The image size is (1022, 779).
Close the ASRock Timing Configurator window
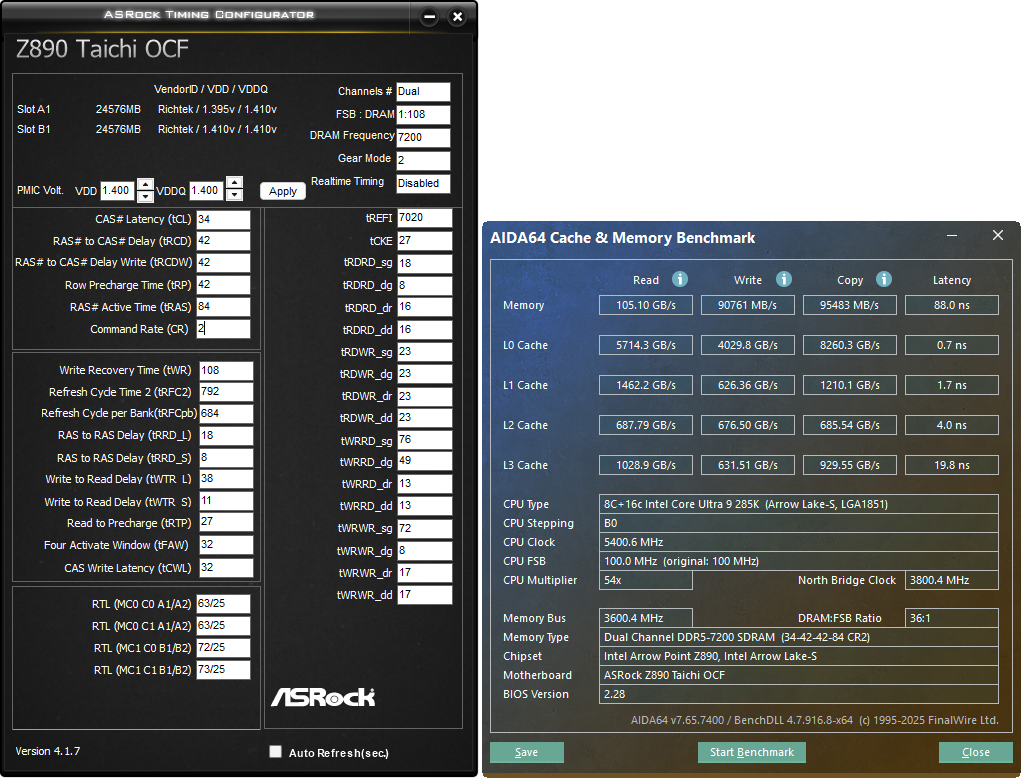tap(458, 17)
